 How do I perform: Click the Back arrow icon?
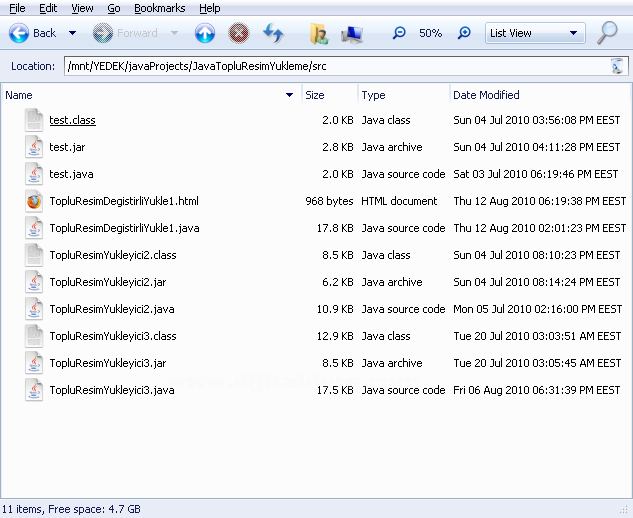tap(19, 33)
